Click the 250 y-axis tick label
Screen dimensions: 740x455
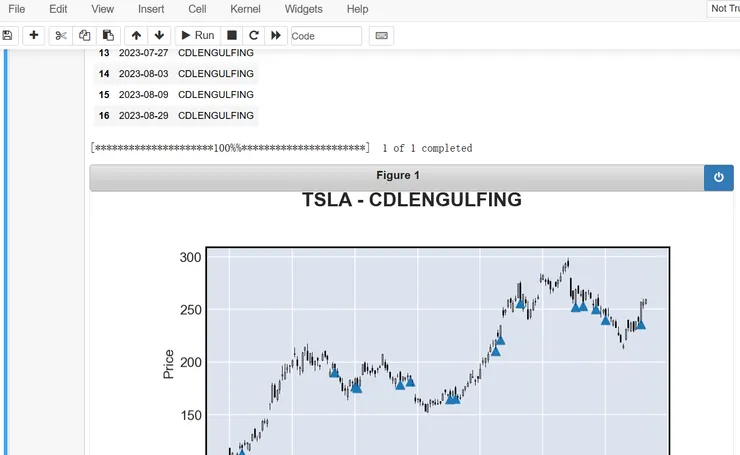(190, 310)
